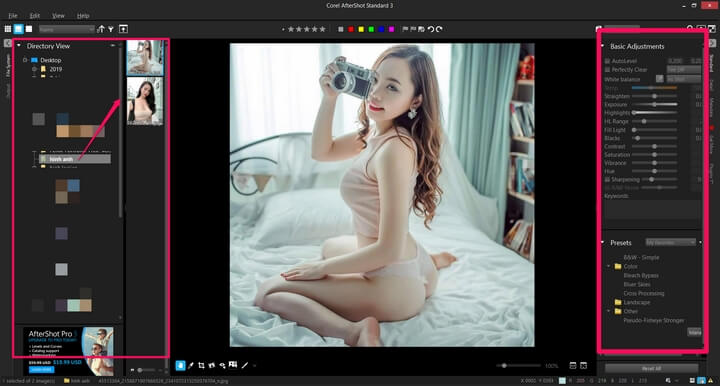Toggle sort direction arrow icon

point(101,29)
